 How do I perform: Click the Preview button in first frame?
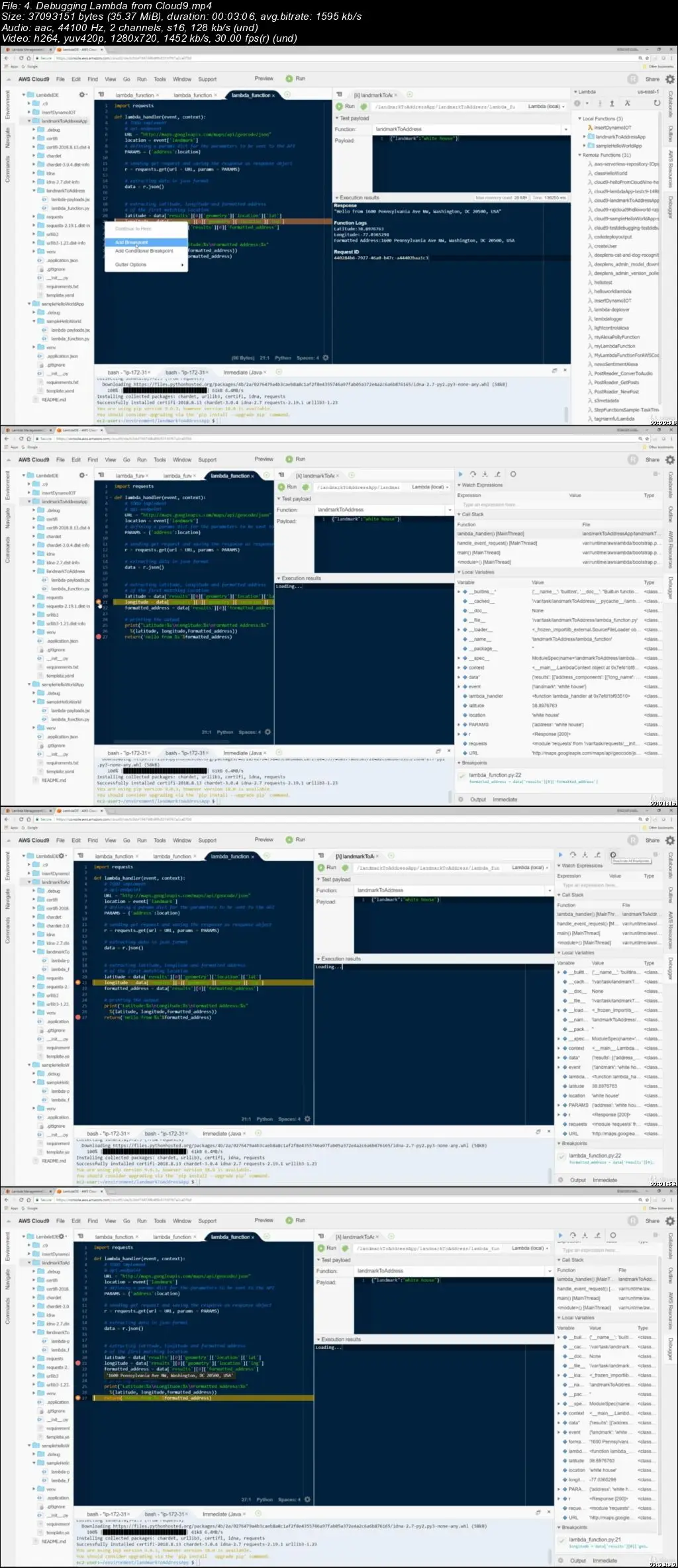[264, 79]
